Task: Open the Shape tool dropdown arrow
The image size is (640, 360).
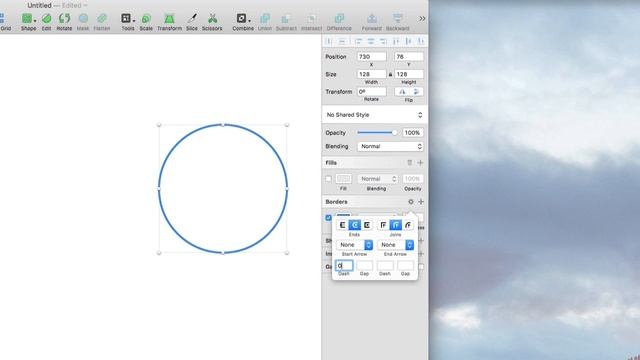Action: pyautogui.click(x=35, y=20)
